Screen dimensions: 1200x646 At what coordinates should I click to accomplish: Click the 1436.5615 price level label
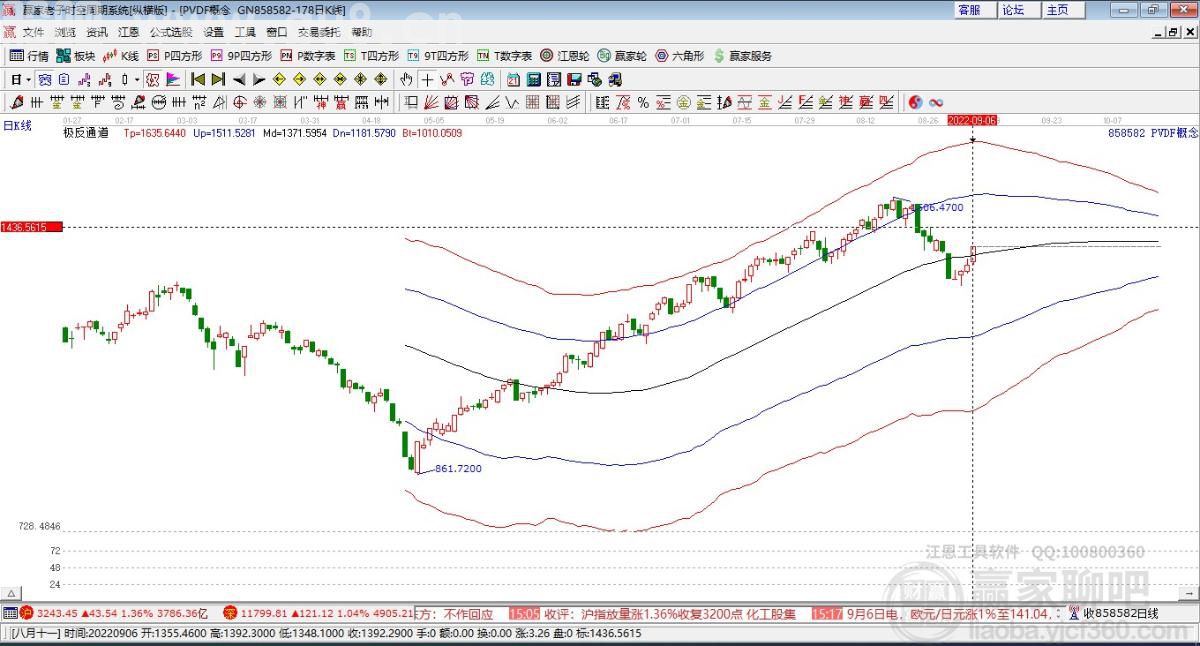(31, 228)
